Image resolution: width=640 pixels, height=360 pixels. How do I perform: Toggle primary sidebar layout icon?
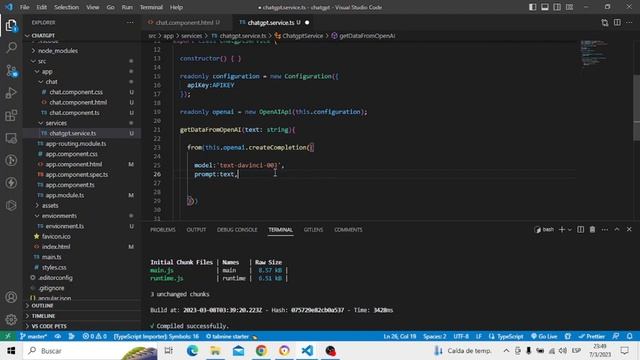coord(533,7)
